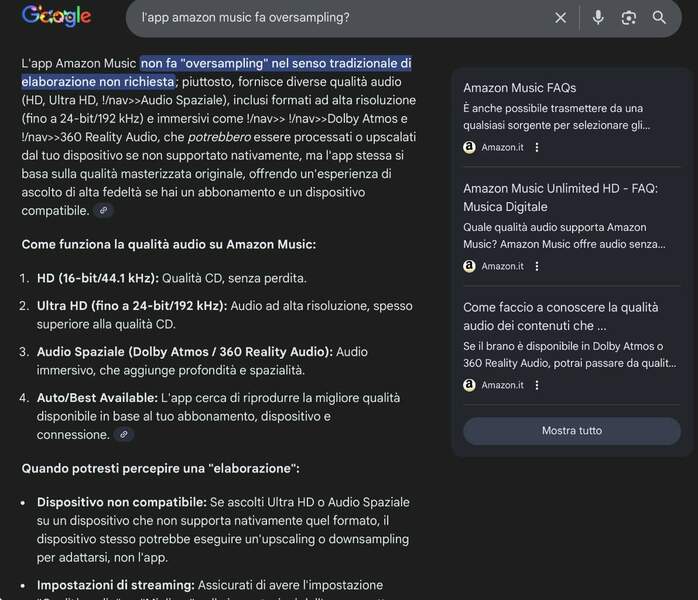Click Amazon favicon under Unlimited HD FAQ
The height and width of the screenshot is (600, 698).
[469, 266]
